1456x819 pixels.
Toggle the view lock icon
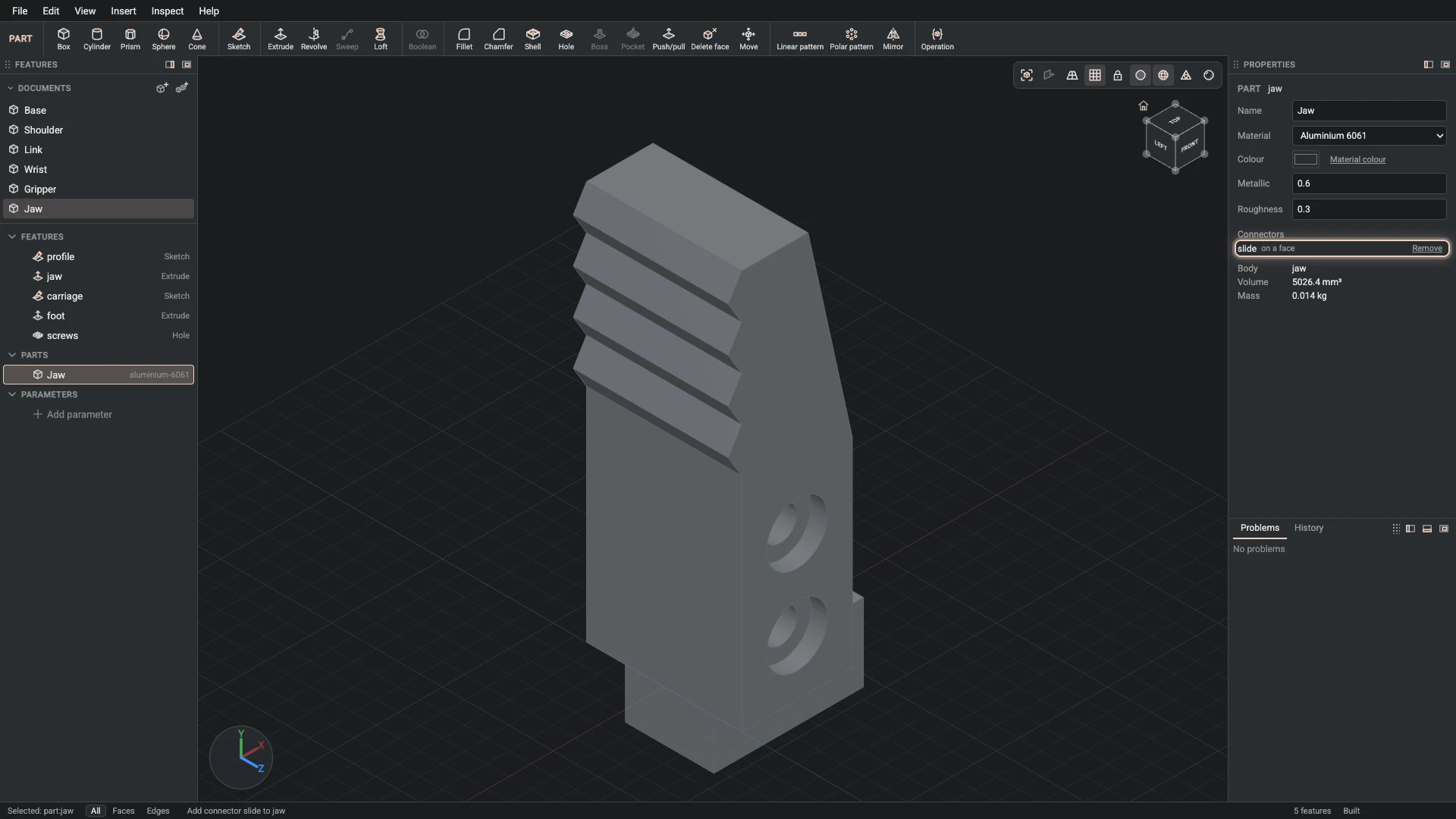(1118, 75)
